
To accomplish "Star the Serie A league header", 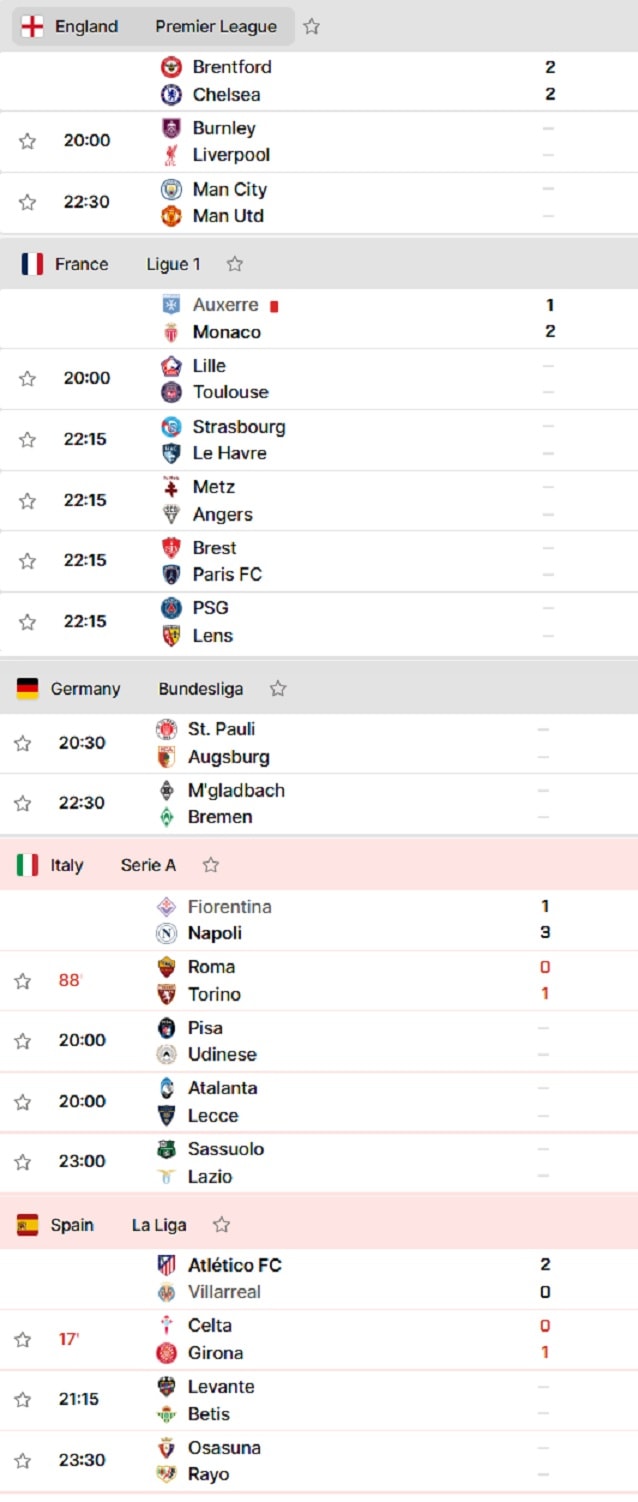I will click(x=210, y=865).
